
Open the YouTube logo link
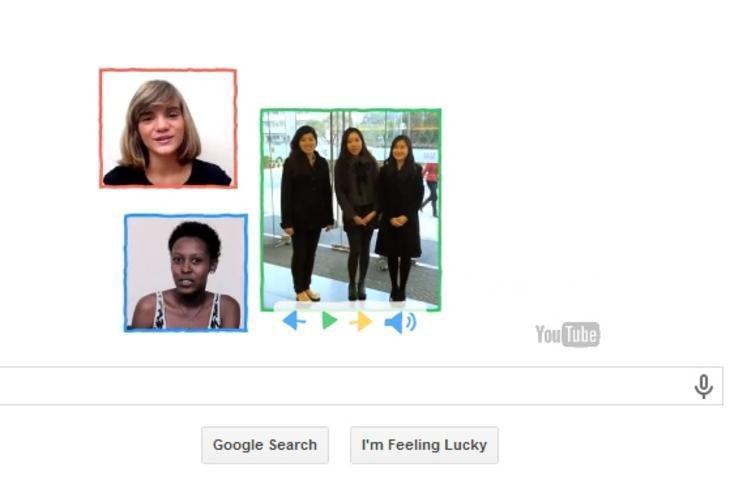pos(568,334)
